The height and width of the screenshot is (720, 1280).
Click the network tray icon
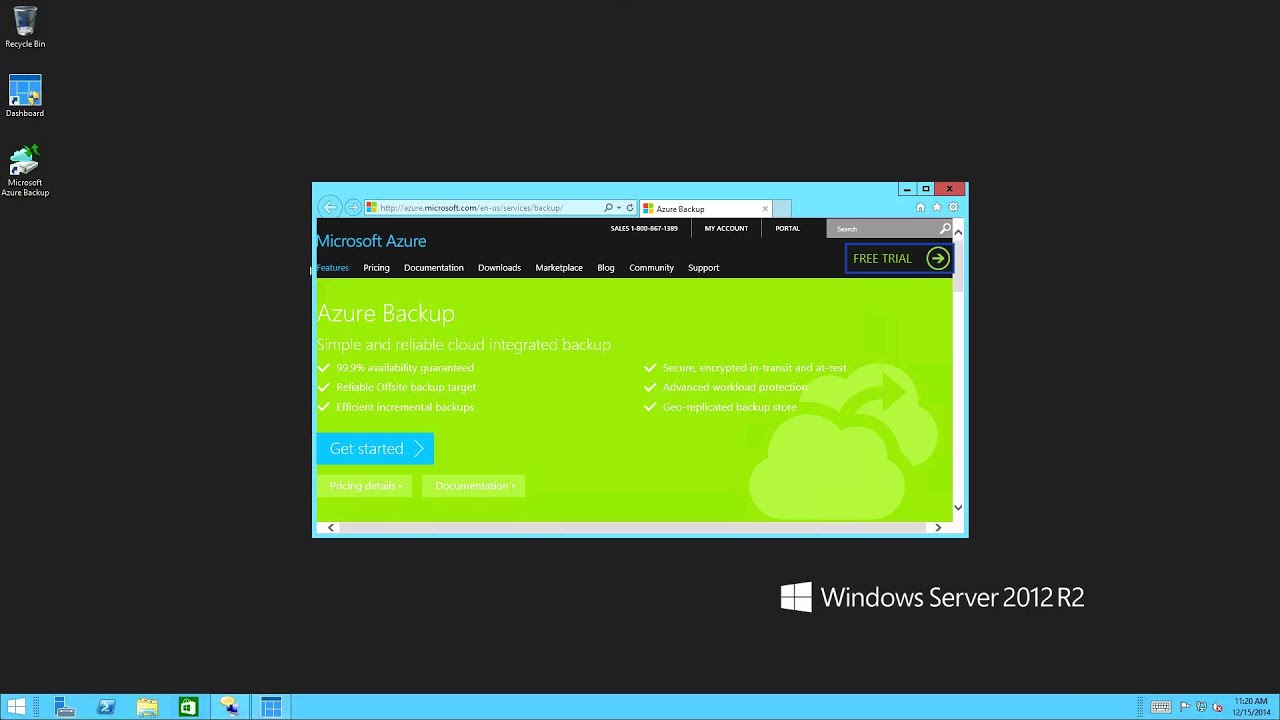point(1201,707)
